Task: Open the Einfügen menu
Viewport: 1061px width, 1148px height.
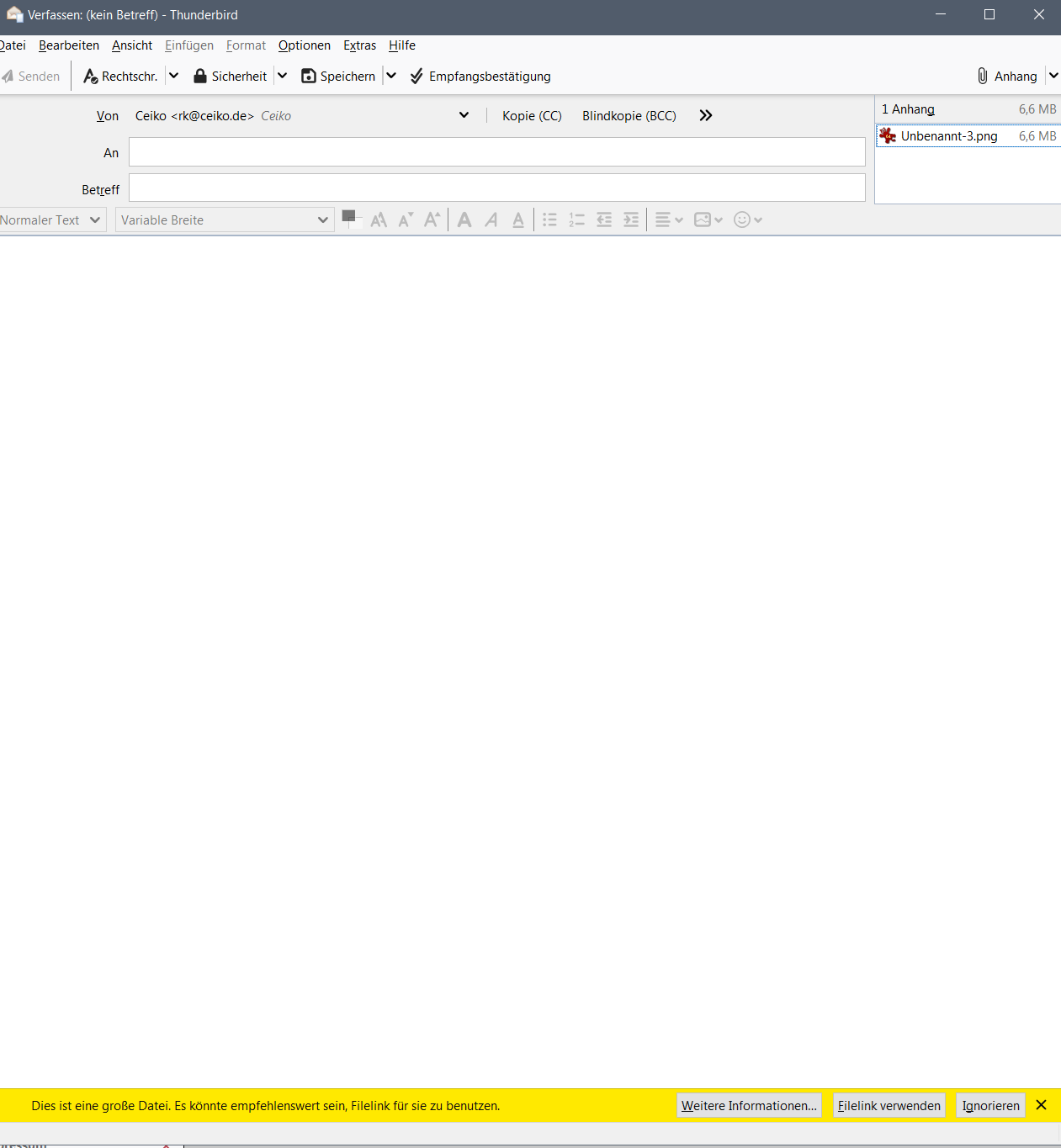Action: [x=189, y=45]
